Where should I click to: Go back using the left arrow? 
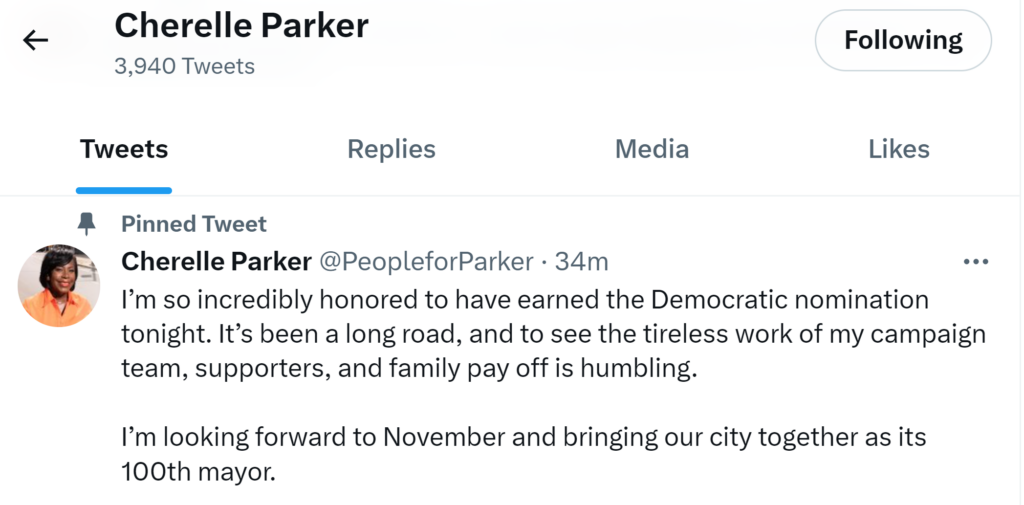coord(36,41)
